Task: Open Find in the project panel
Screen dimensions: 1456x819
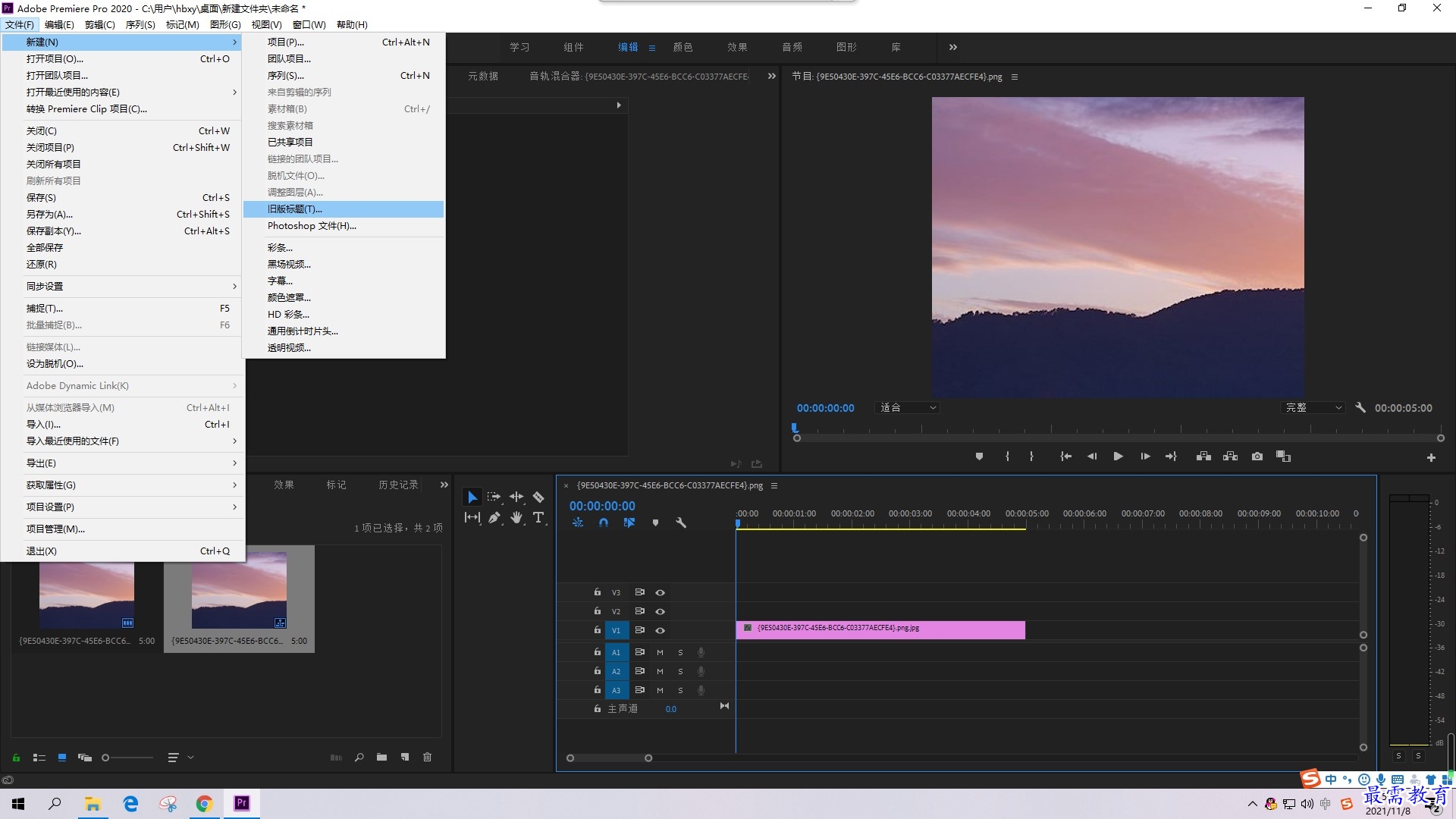Action: click(359, 757)
